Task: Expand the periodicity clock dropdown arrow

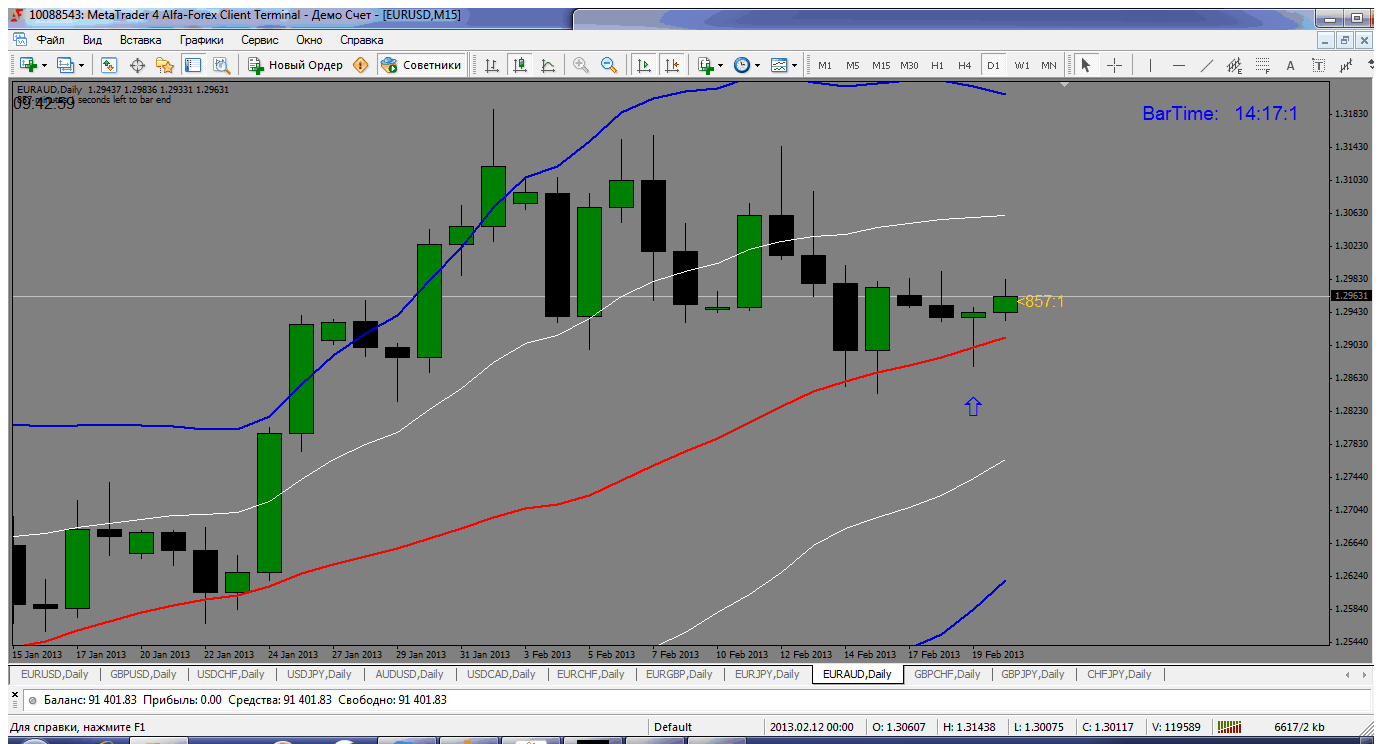Action: coord(757,65)
